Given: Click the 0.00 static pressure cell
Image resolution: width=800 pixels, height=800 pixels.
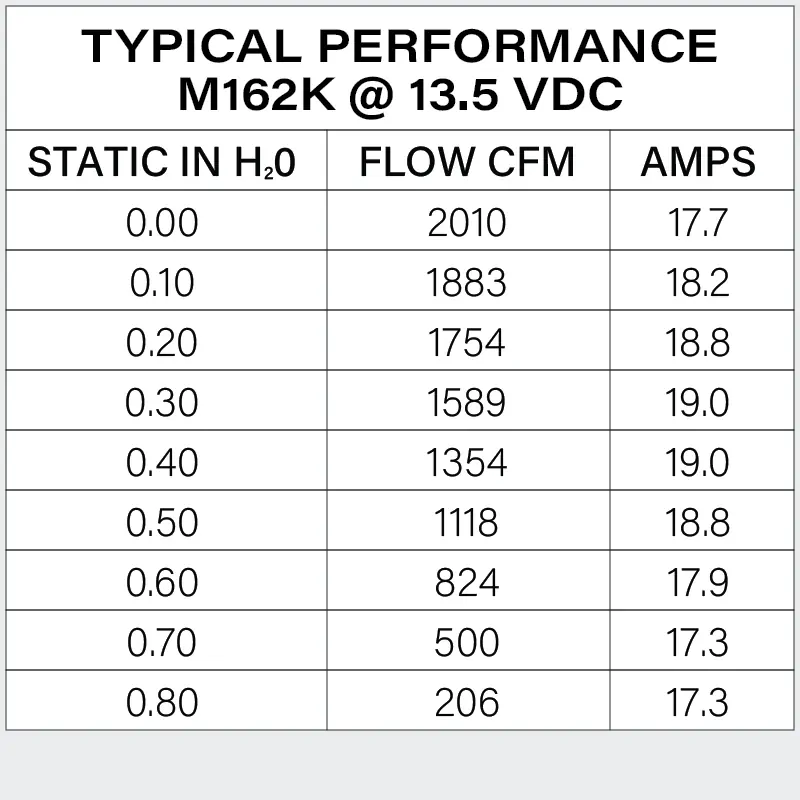Looking at the screenshot, I should [162, 222].
